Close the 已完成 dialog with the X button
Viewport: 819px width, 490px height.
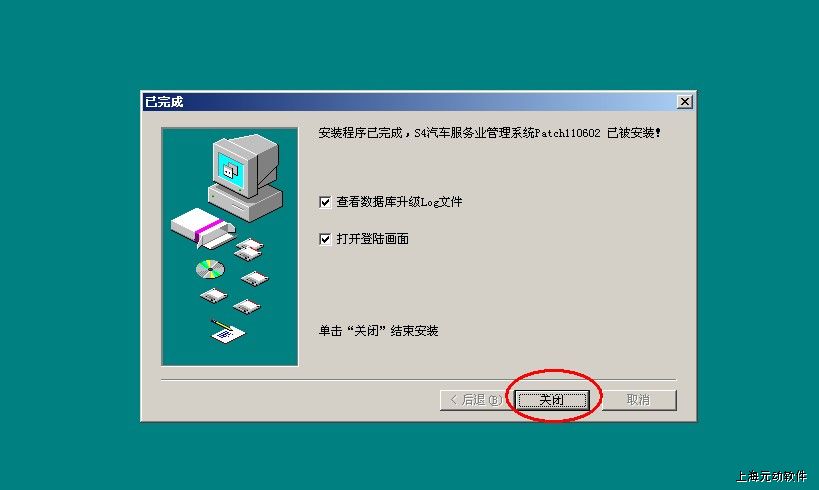coord(684,101)
